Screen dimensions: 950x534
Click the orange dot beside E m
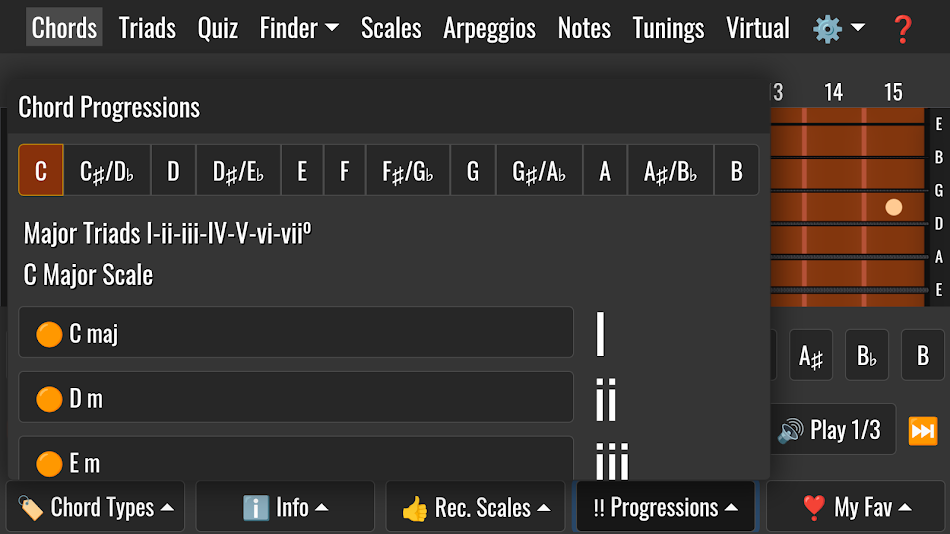(x=49, y=463)
